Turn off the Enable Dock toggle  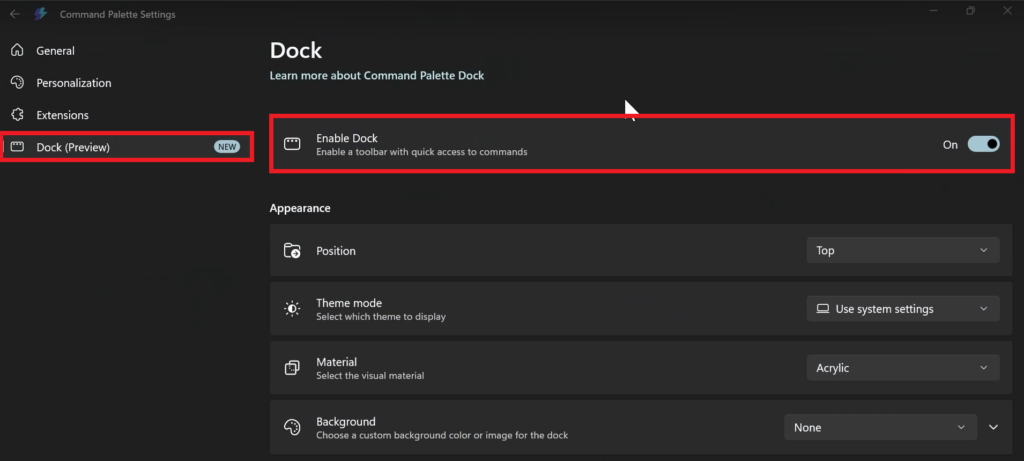point(983,144)
